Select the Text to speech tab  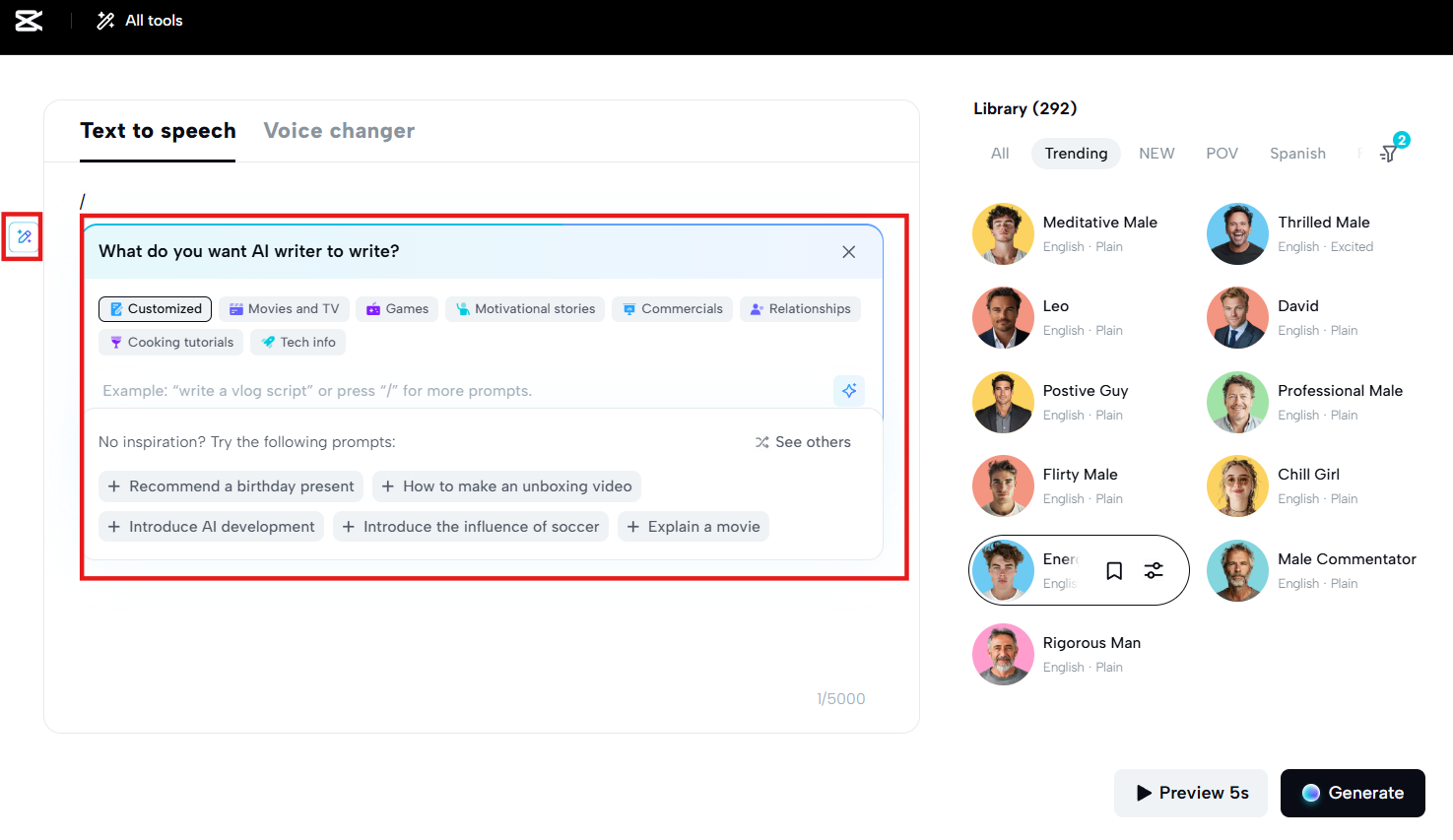pyautogui.click(x=158, y=131)
